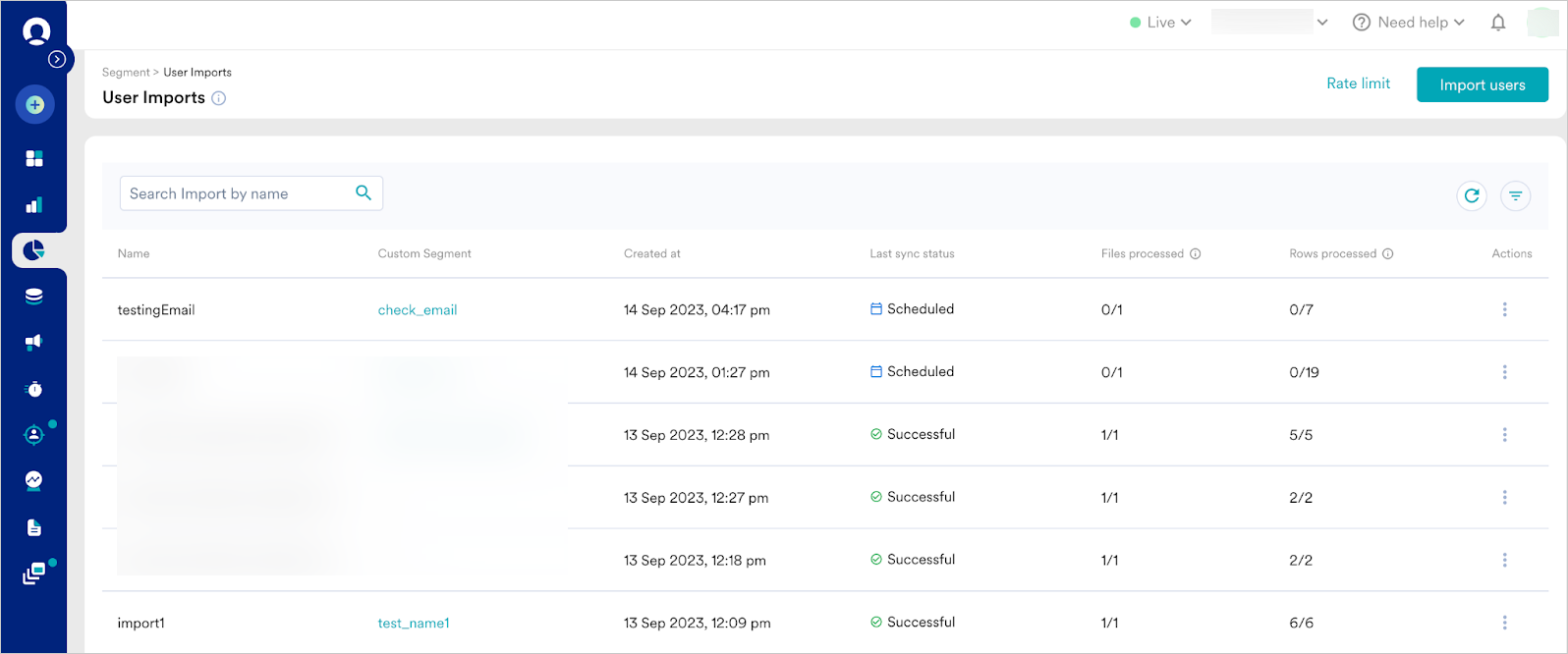
Task: Open actions menu for testingEmail import
Action: pyautogui.click(x=1504, y=309)
